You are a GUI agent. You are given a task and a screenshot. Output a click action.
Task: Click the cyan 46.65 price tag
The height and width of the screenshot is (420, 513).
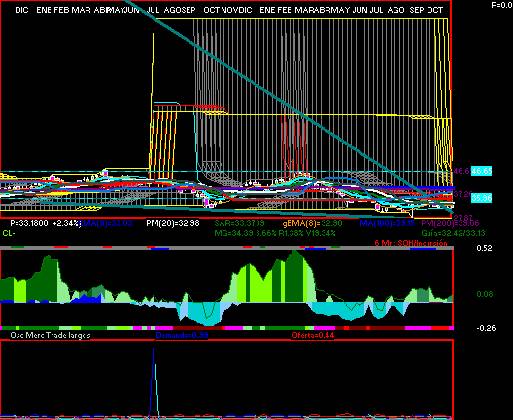coord(481,171)
